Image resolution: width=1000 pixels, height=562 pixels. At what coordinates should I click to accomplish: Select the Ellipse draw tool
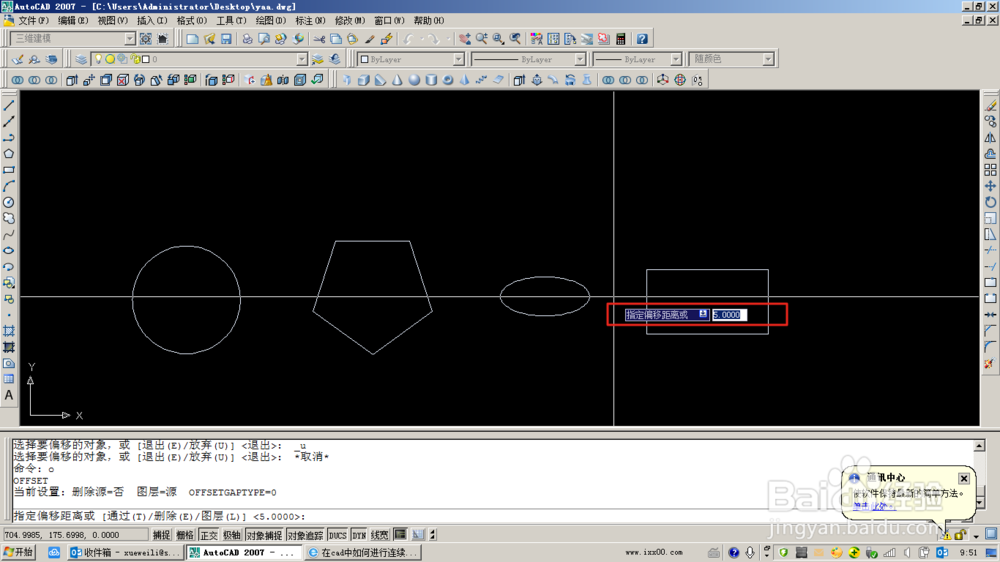coord(9,251)
